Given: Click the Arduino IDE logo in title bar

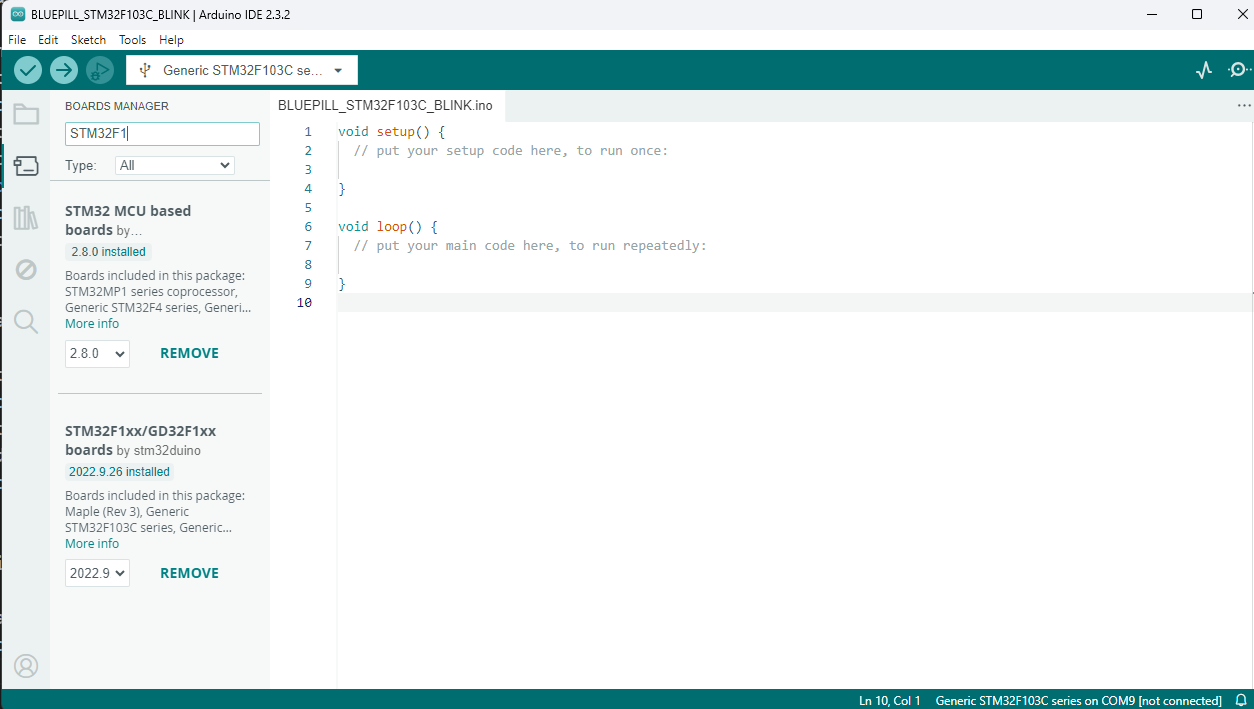Looking at the screenshot, I should [18, 14].
